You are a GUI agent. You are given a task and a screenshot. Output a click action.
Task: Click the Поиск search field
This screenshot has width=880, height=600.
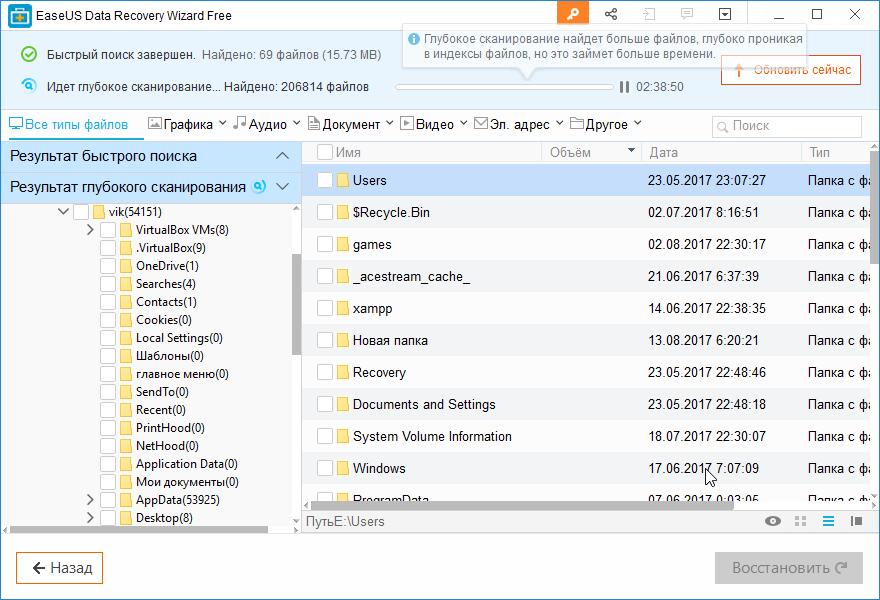point(787,127)
